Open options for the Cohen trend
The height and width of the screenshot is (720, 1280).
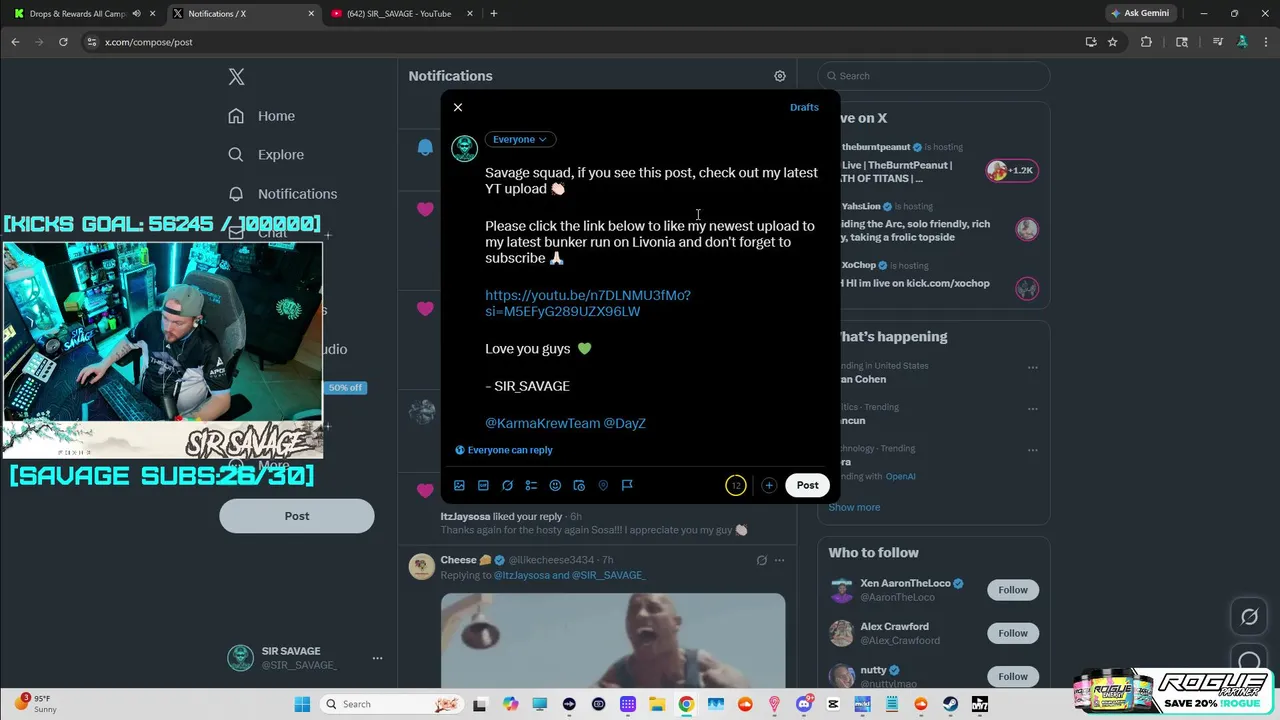click(x=1032, y=367)
